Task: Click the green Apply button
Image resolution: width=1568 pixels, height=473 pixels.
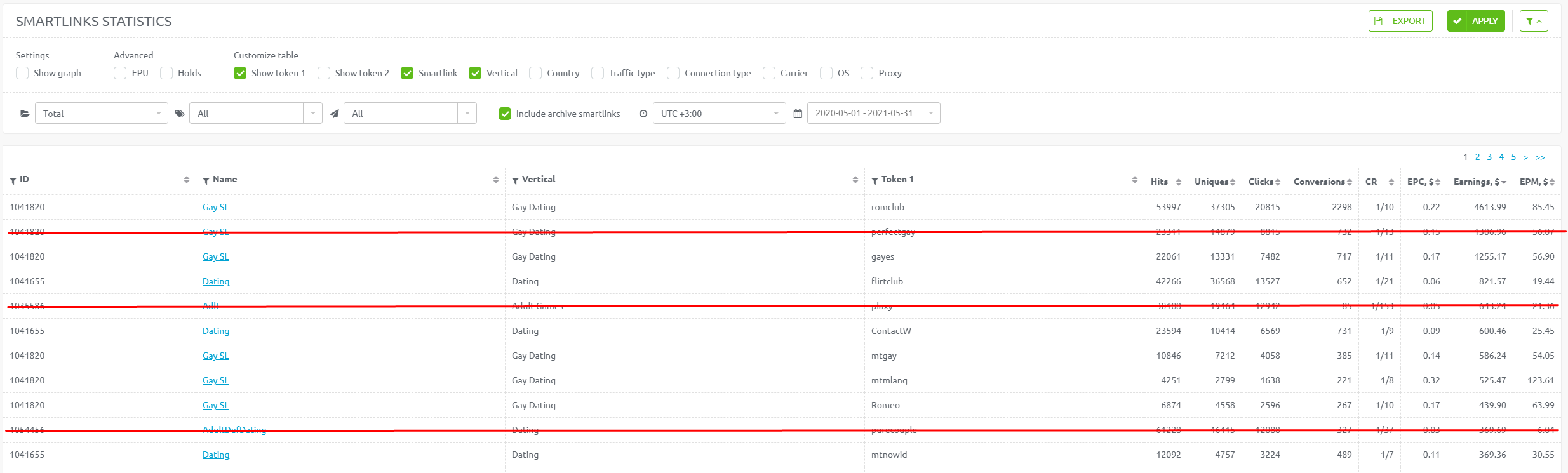Action: pyautogui.click(x=1476, y=21)
